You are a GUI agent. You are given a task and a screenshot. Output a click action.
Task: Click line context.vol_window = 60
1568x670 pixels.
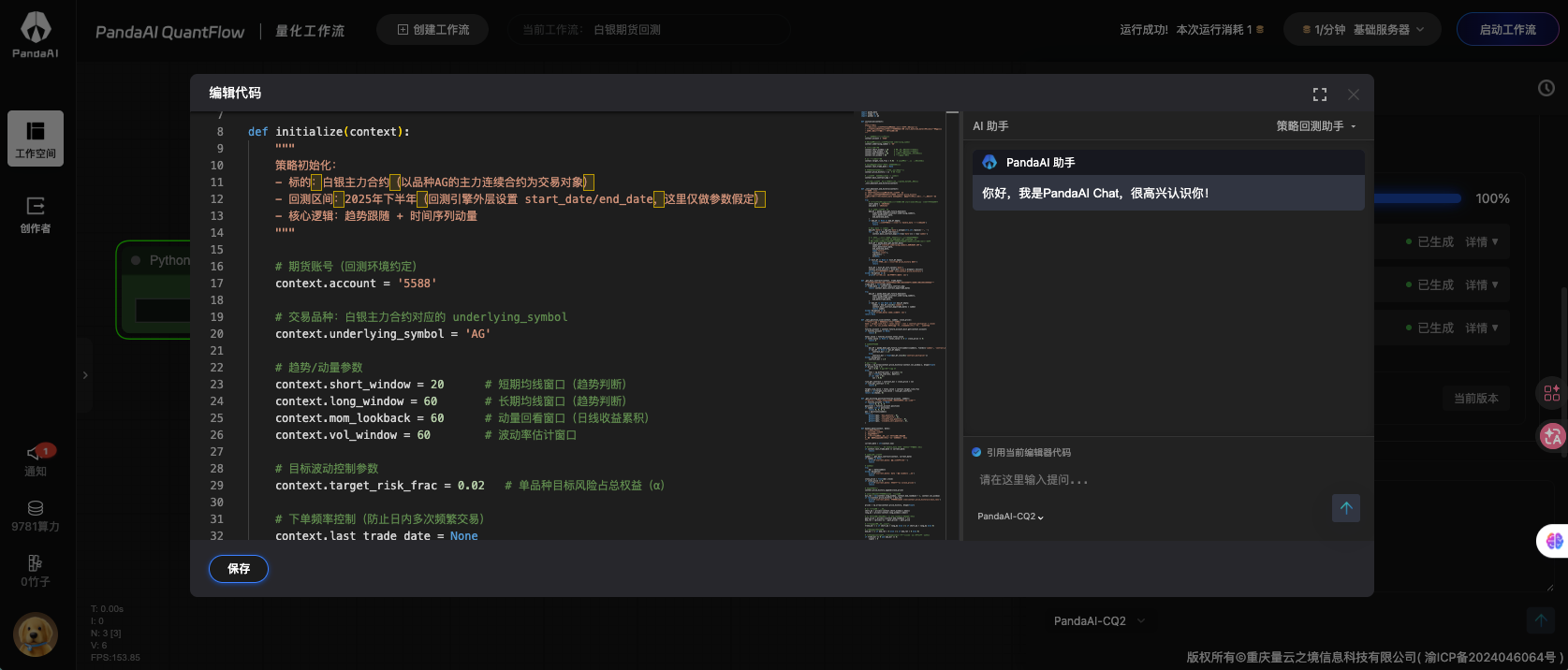(x=353, y=435)
